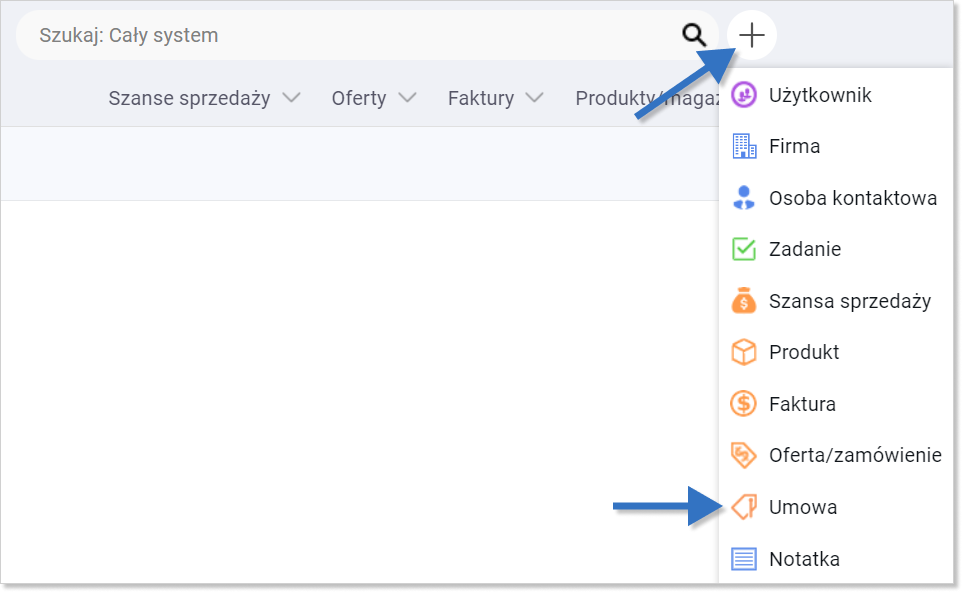Screen dimensions: 962x592
Task: Expand the Oferty dropdown chevron
Action: coord(407,98)
